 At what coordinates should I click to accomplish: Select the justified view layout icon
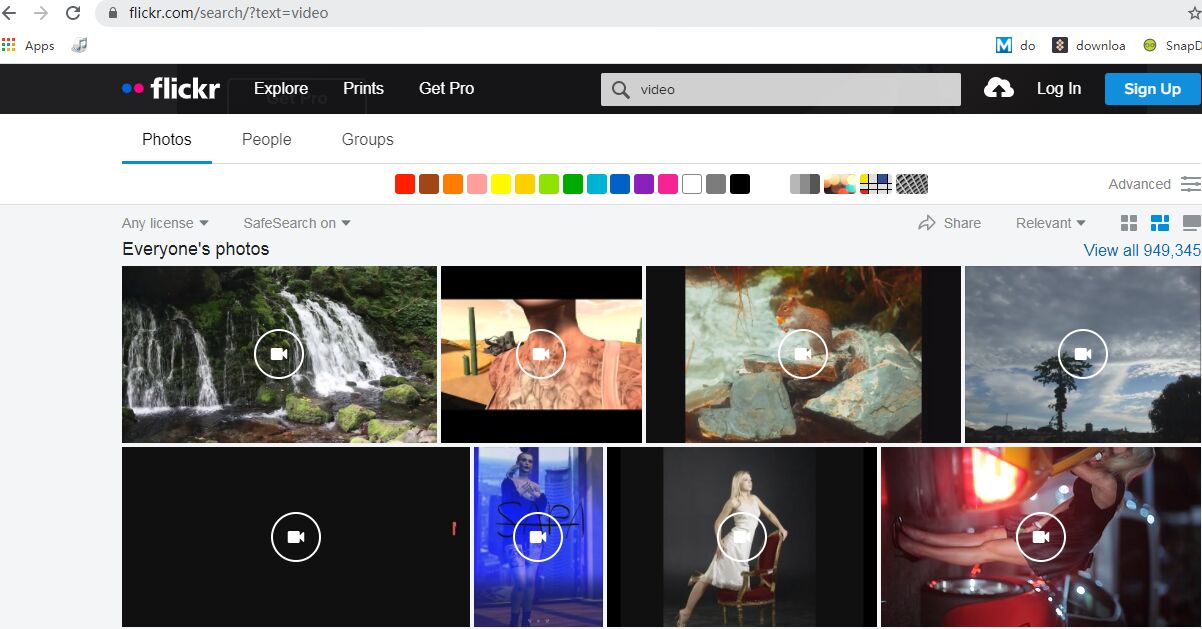tap(1160, 223)
